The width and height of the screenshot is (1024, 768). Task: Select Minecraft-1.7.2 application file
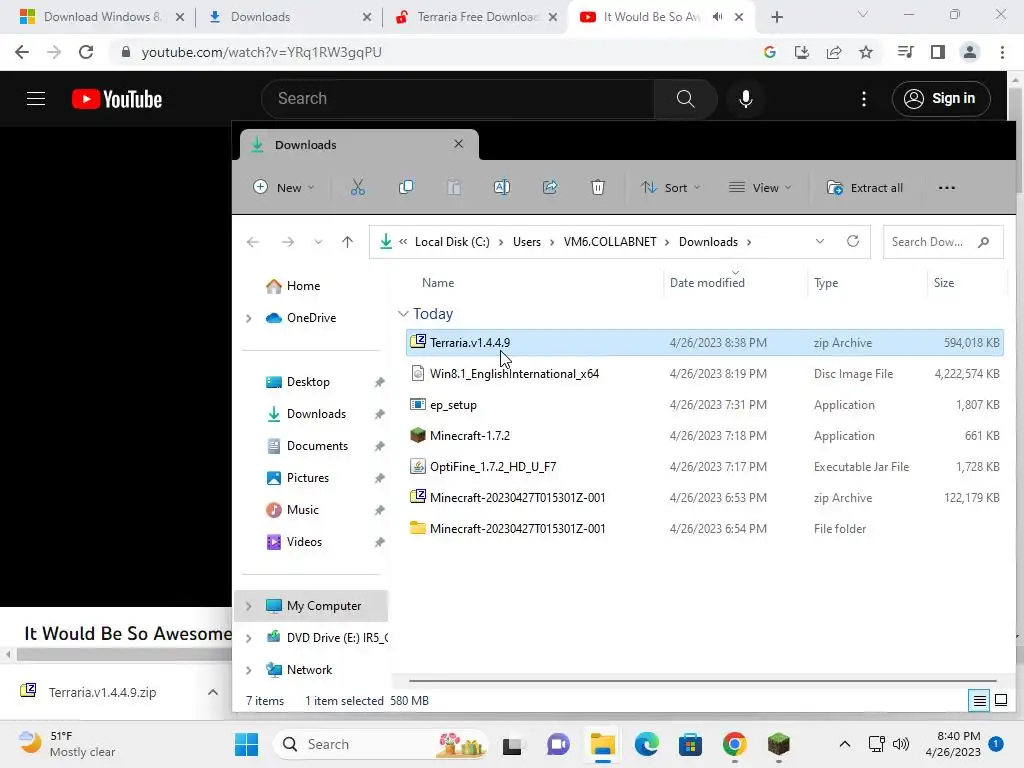point(704,436)
